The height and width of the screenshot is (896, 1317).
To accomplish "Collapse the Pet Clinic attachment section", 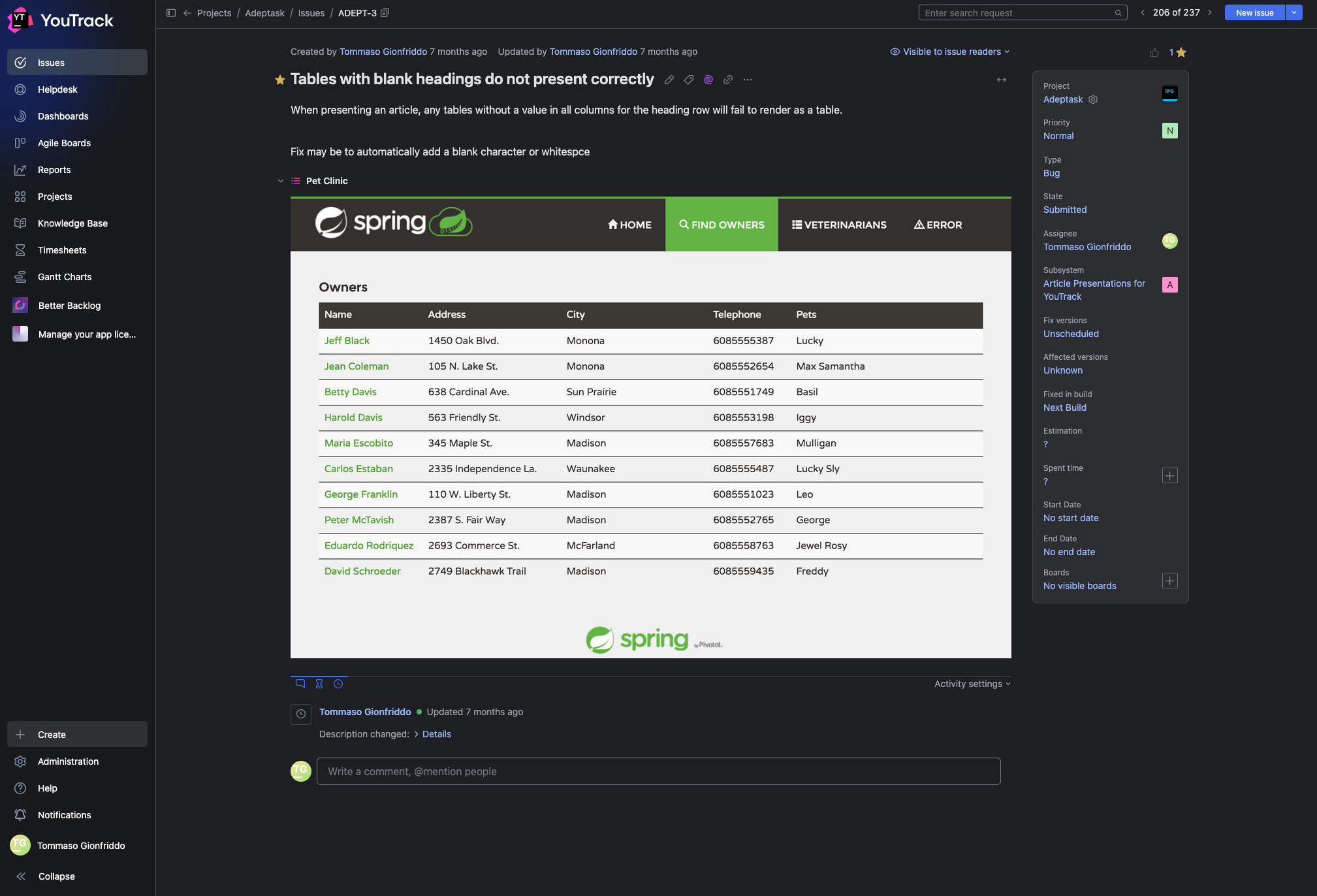I will [x=281, y=181].
